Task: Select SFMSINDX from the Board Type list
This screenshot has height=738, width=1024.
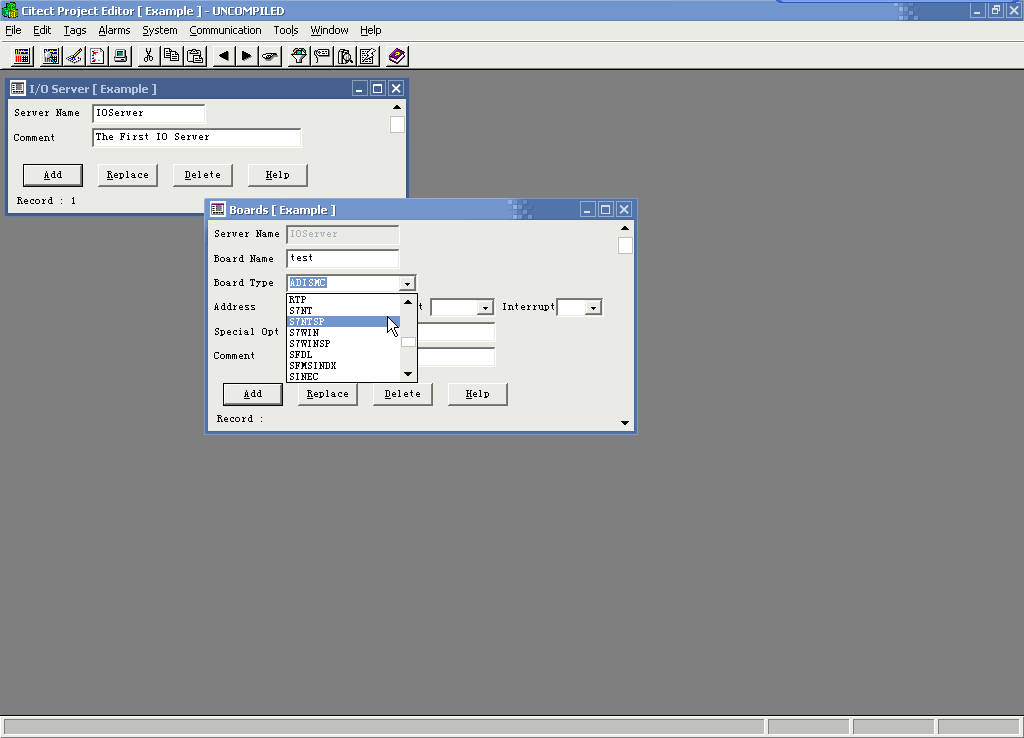Action: (x=344, y=366)
